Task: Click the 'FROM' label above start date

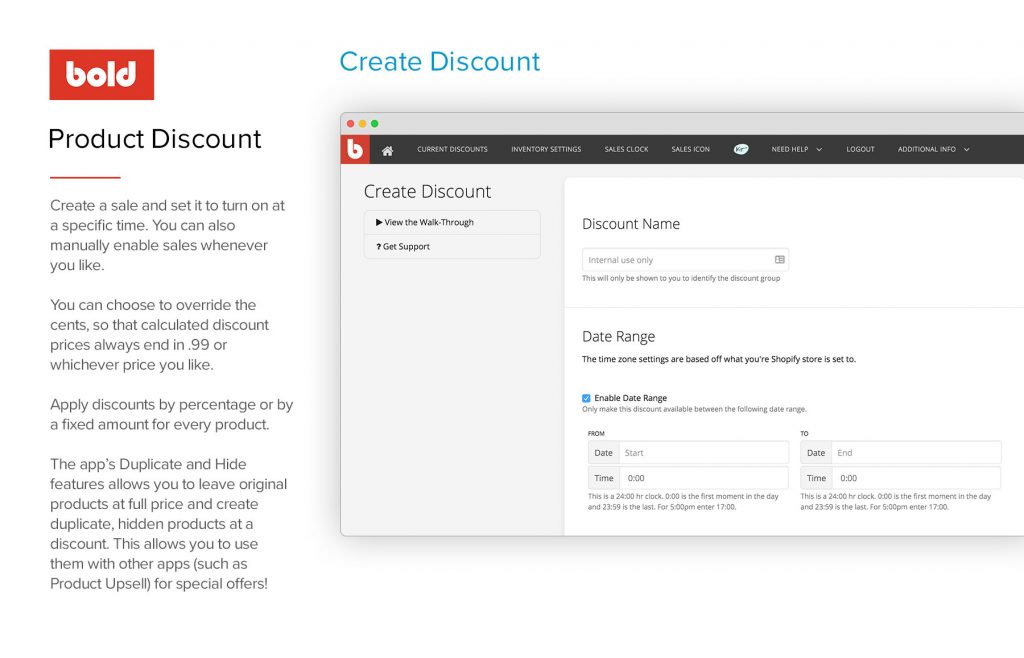Action: click(x=596, y=433)
